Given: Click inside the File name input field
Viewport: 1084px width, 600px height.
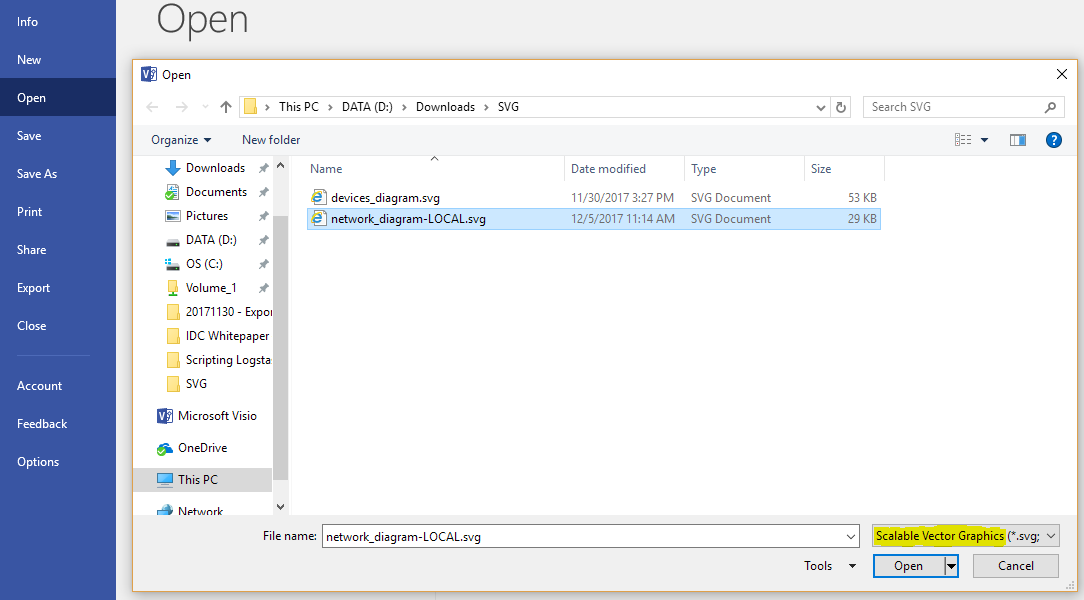Looking at the screenshot, I should (x=590, y=536).
